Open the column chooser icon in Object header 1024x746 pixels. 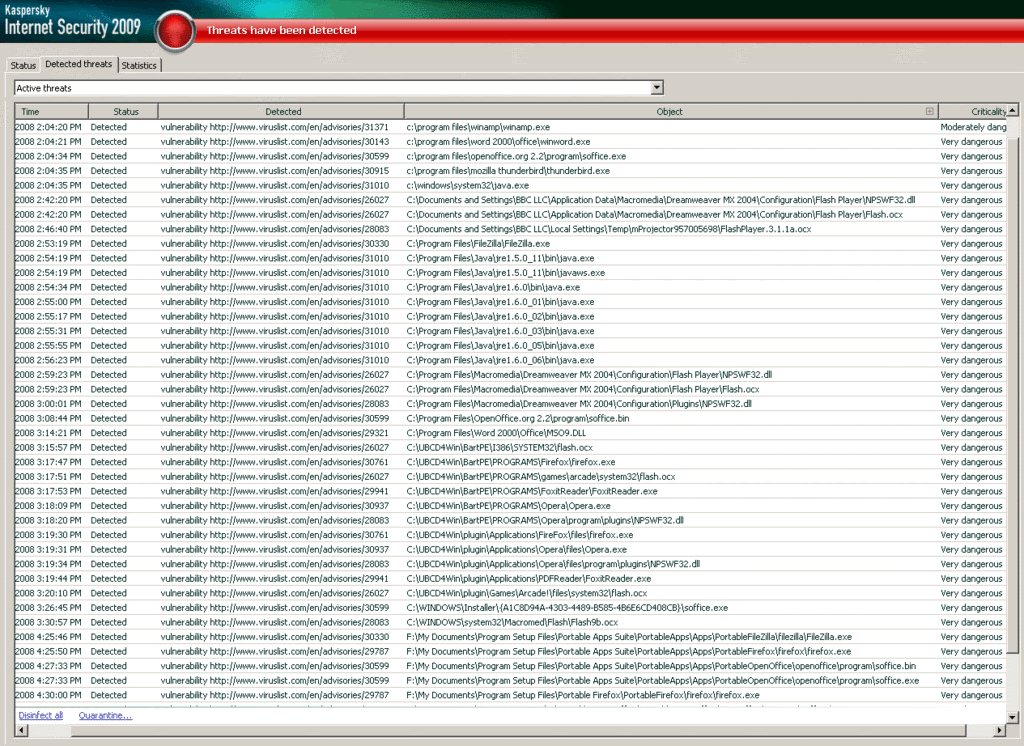point(929,111)
